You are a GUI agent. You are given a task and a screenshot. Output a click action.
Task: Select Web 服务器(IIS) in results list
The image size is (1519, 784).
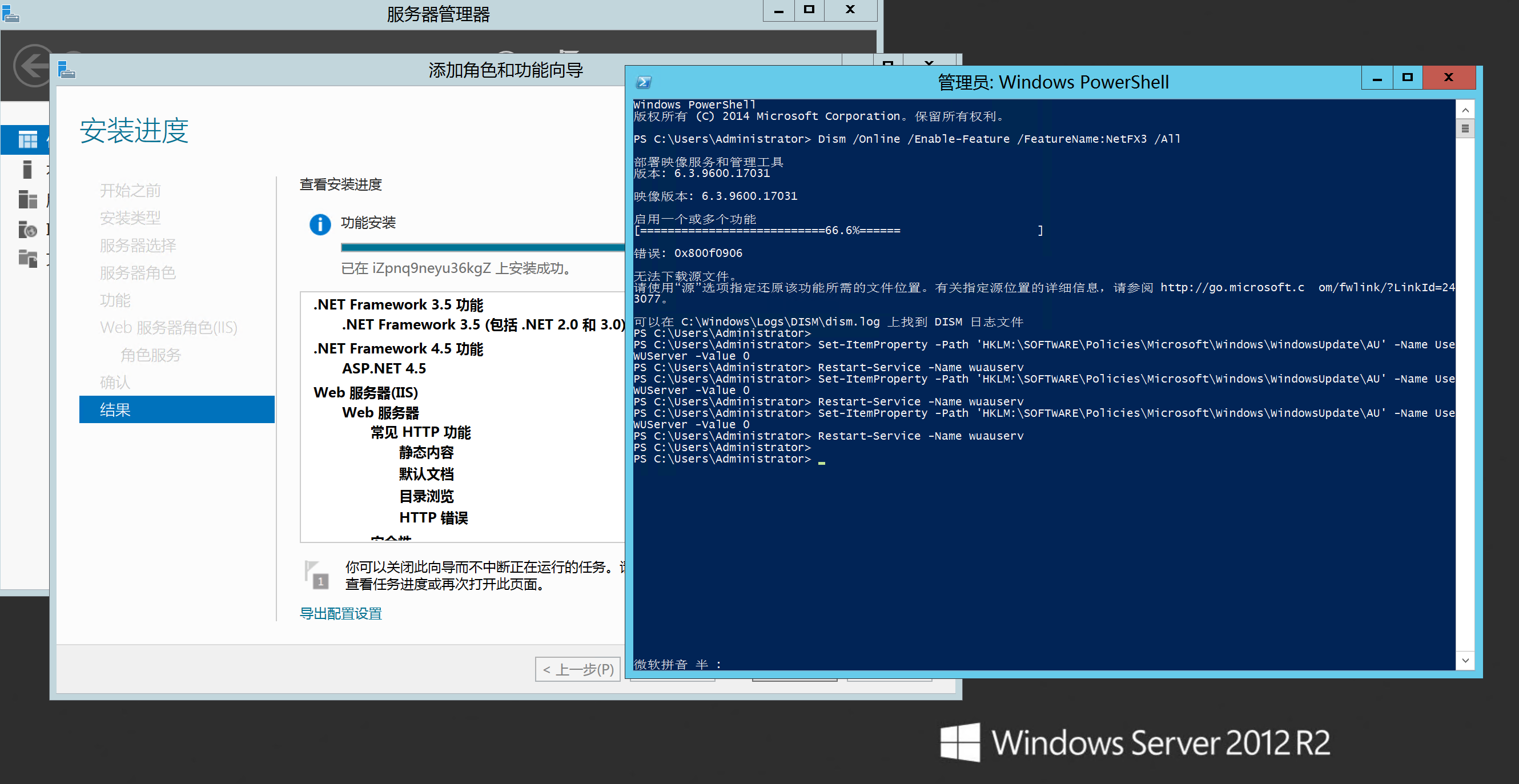[365, 393]
